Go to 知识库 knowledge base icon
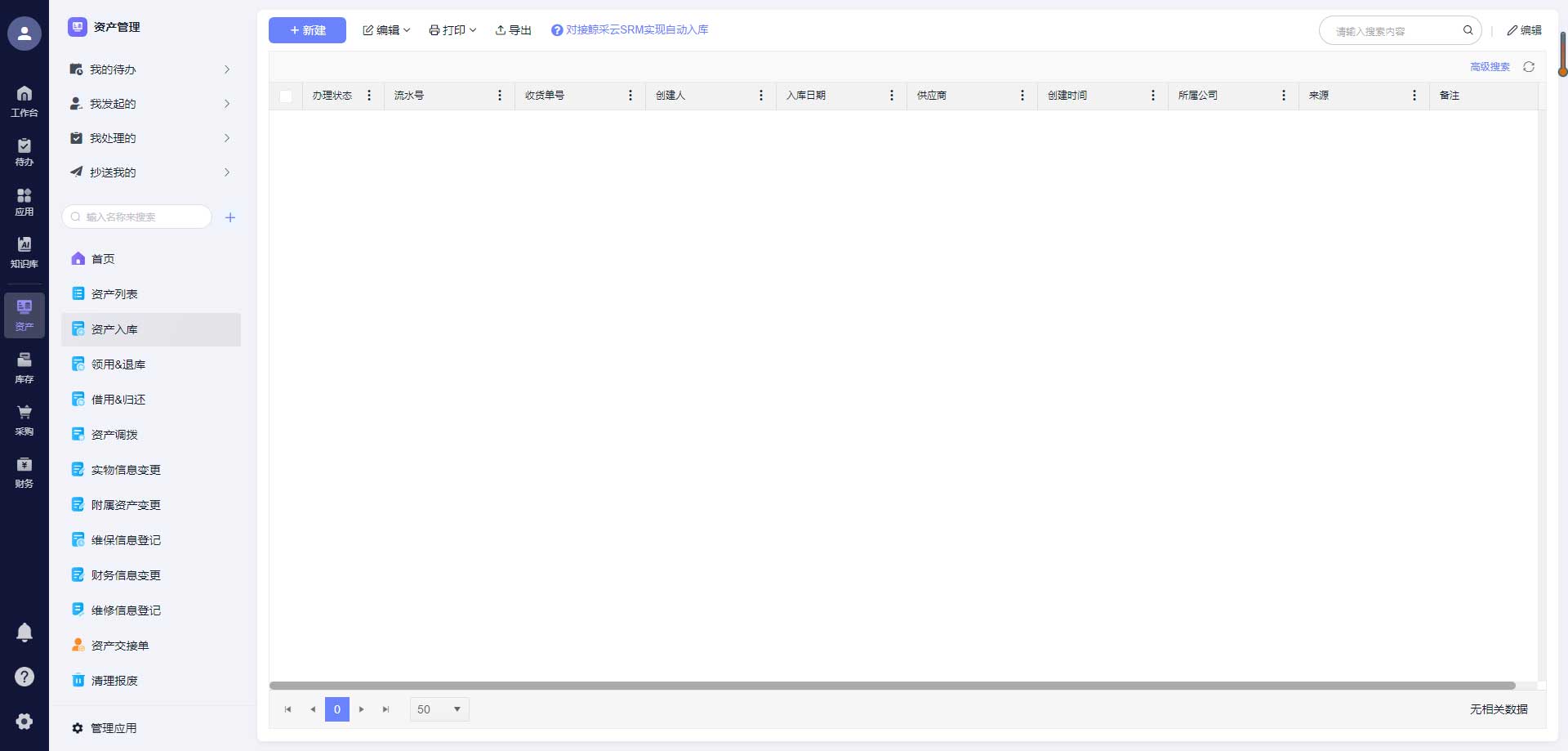This screenshot has height=751, width=1568. click(x=24, y=252)
